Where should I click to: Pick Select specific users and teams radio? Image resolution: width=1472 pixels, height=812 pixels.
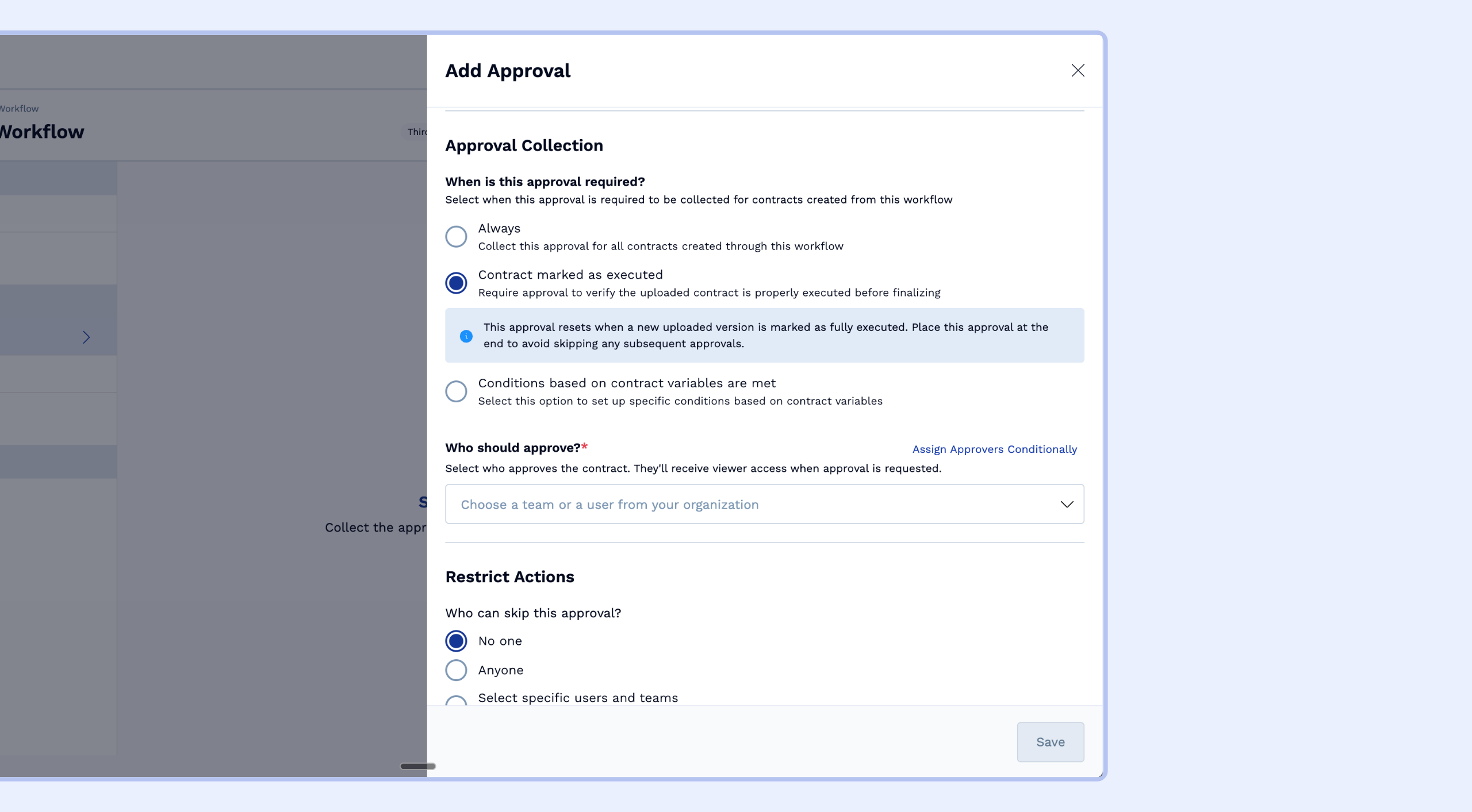(456, 701)
